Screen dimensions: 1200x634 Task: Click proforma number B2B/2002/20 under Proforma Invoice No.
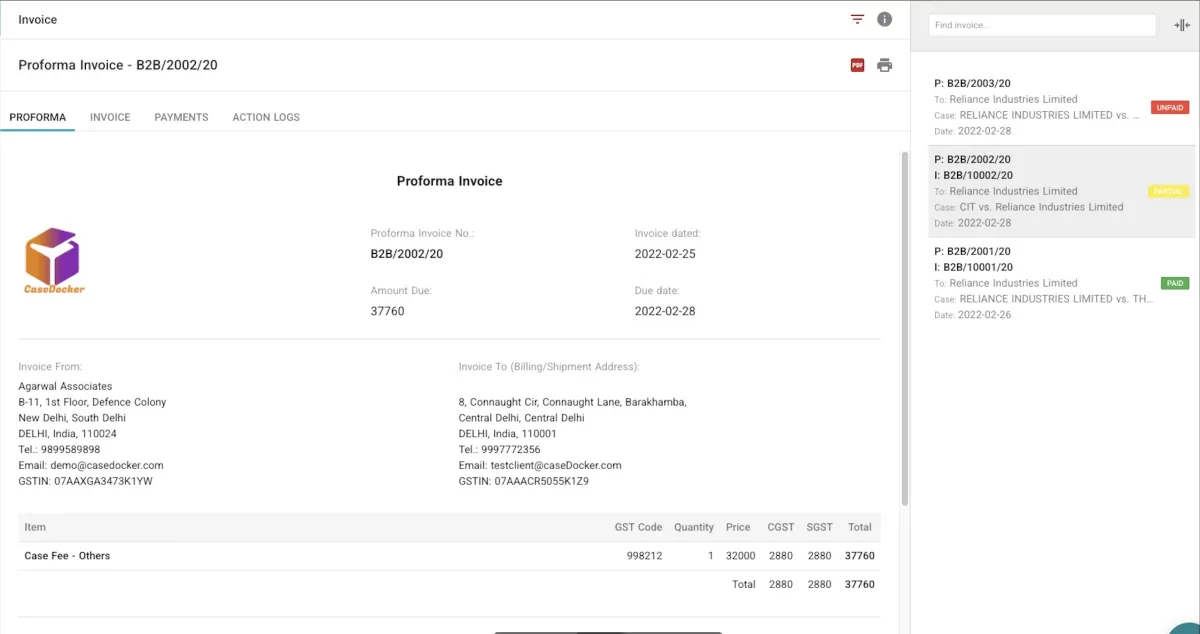click(x=407, y=254)
